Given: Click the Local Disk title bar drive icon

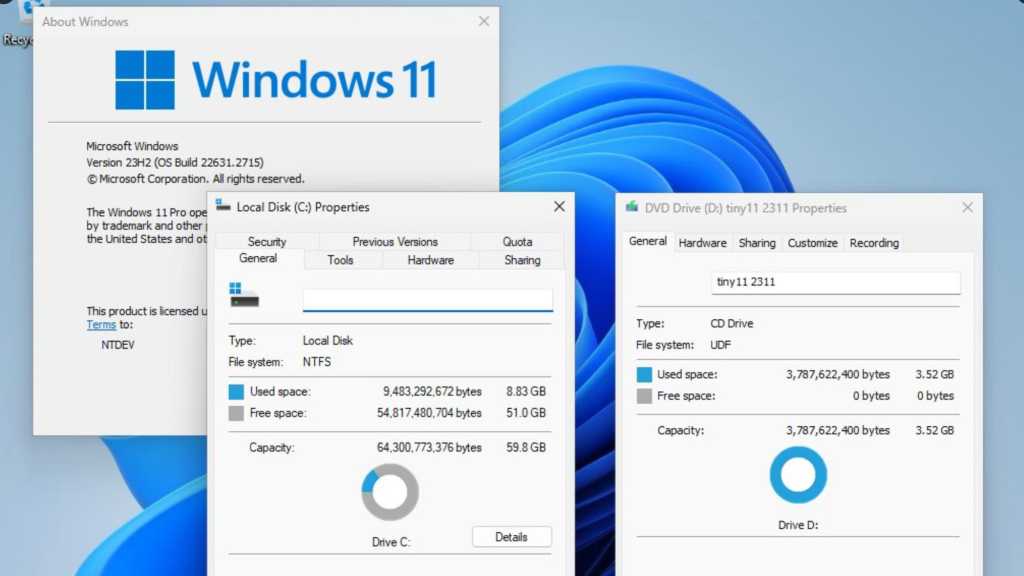Looking at the screenshot, I should point(223,206).
